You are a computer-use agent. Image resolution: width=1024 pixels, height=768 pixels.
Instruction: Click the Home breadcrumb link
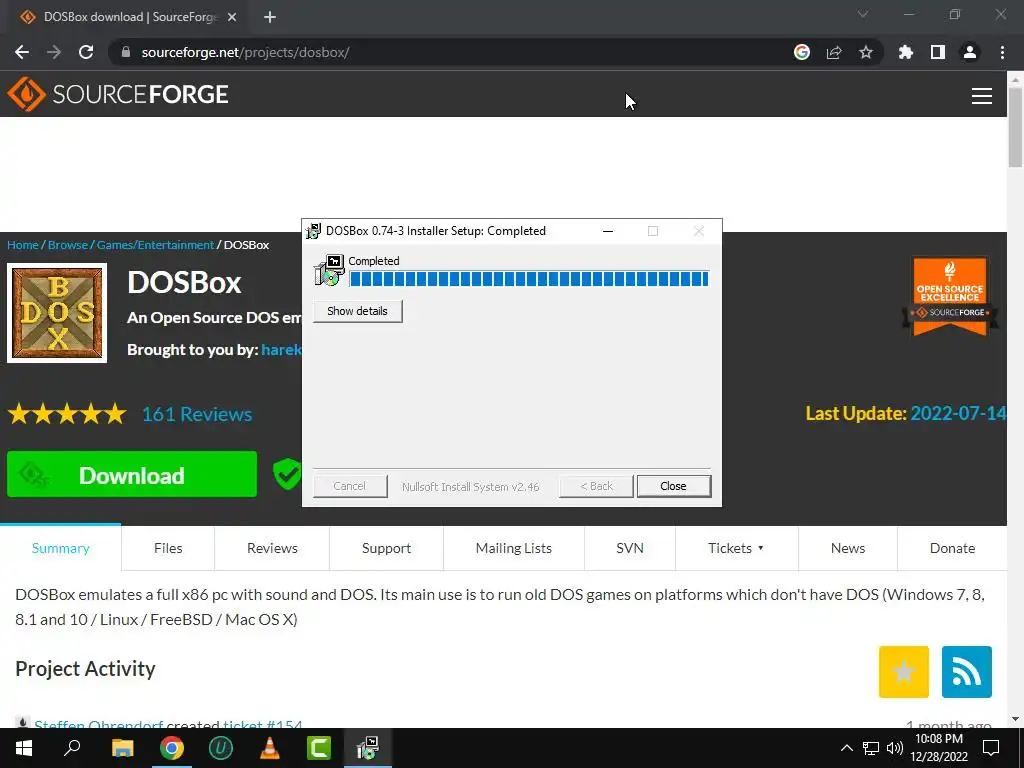tap(23, 245)
